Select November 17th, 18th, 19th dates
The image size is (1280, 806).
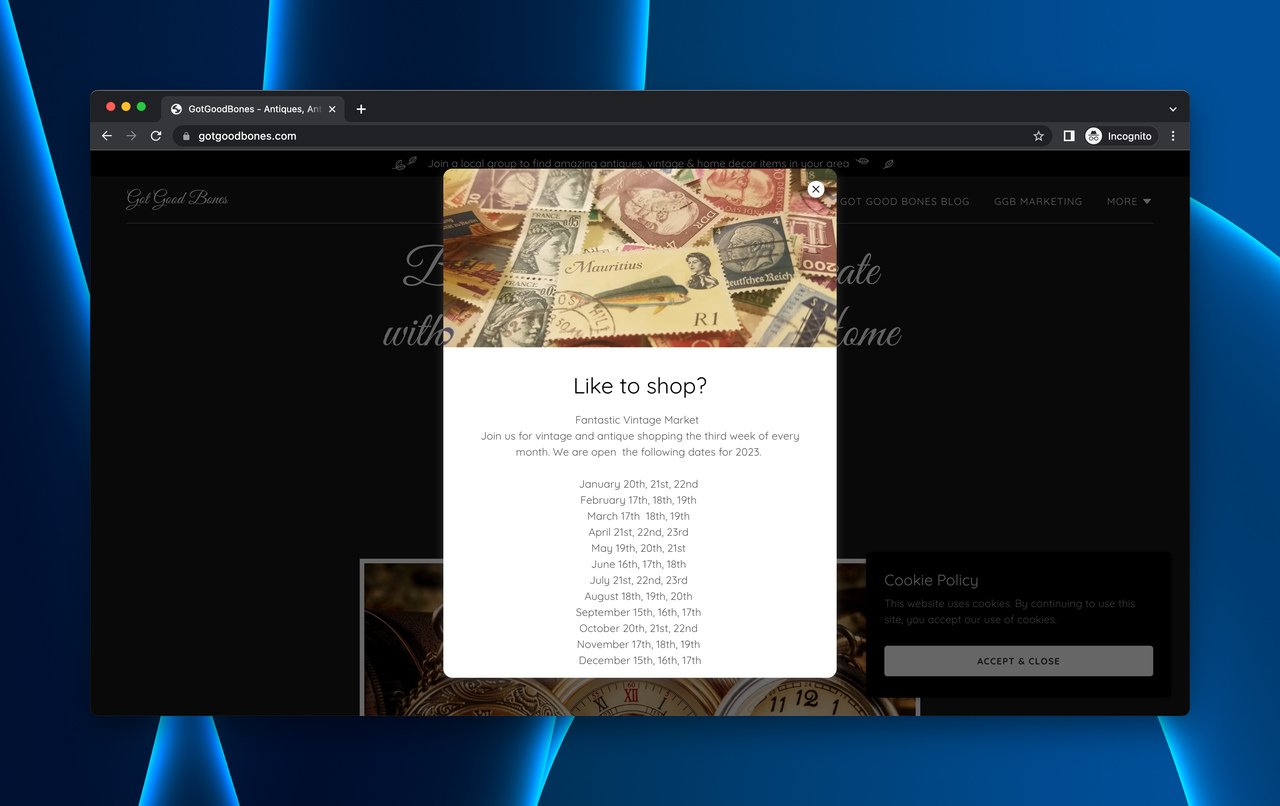(638, 644)
